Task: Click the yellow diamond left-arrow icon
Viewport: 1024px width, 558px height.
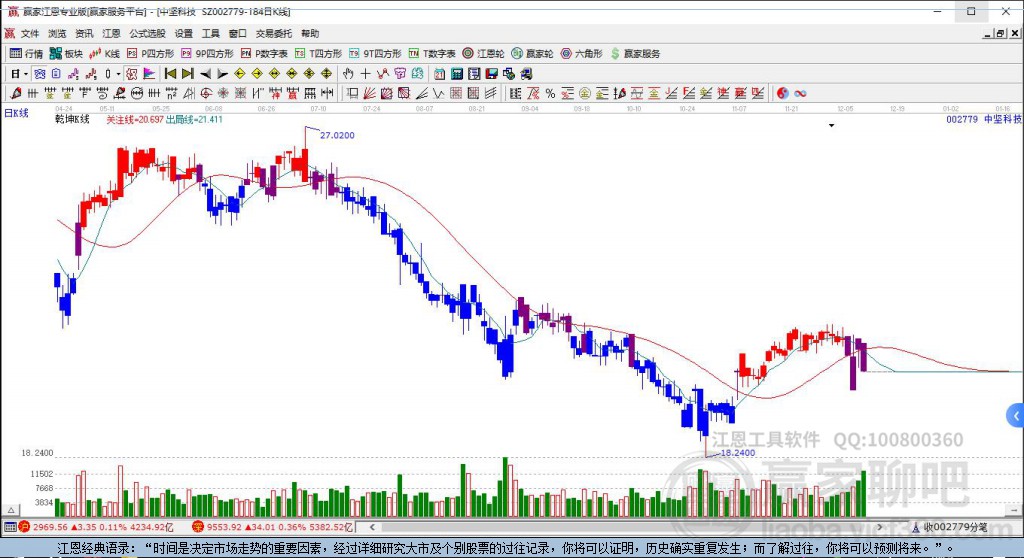Action: click(x=240, y=74)
